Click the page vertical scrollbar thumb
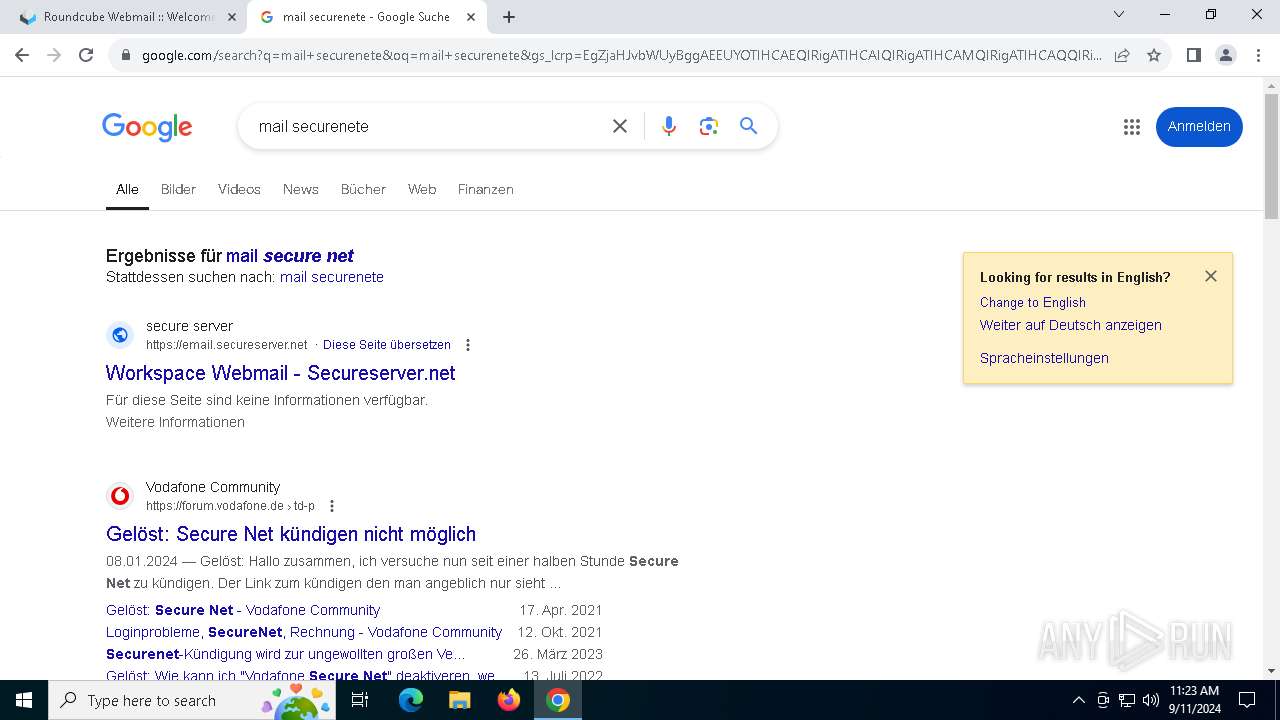This screenshot has width=1280, height=720. (x=1271, y=155)
